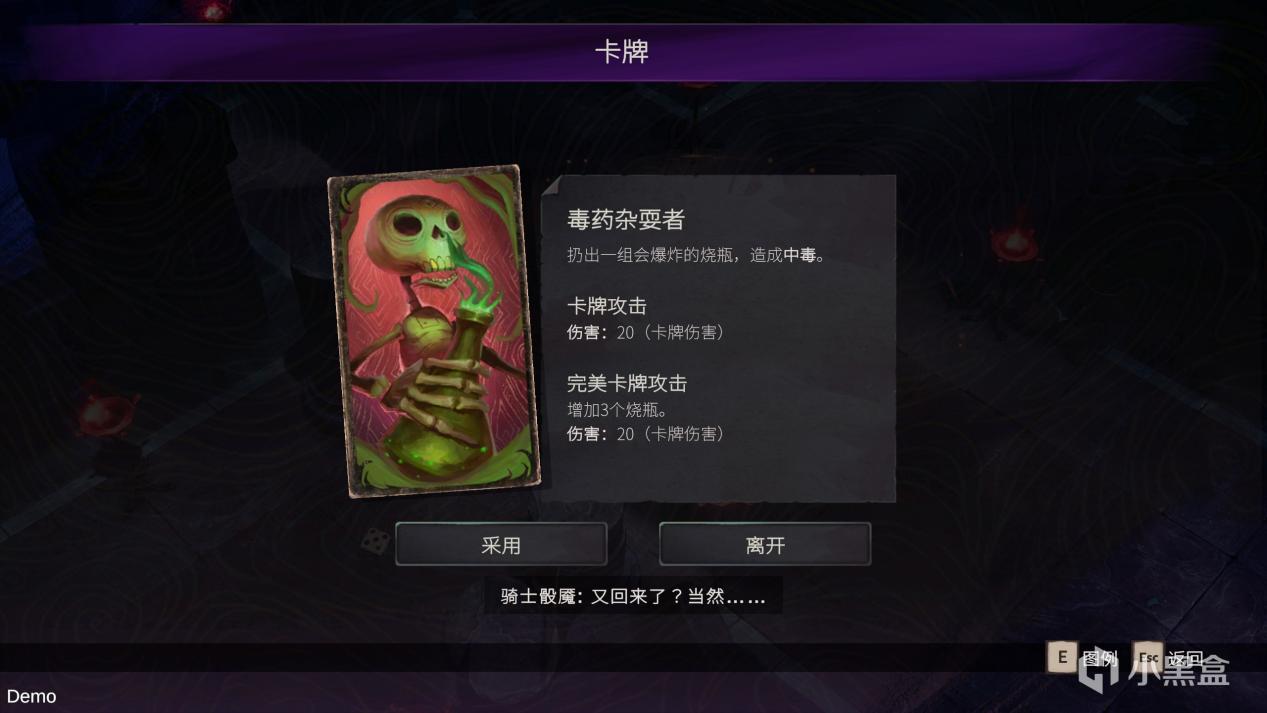This screenshot has width=1267, height=713.
Task: Select the poison juggler card artwork
Action: (x=434, y=332)
